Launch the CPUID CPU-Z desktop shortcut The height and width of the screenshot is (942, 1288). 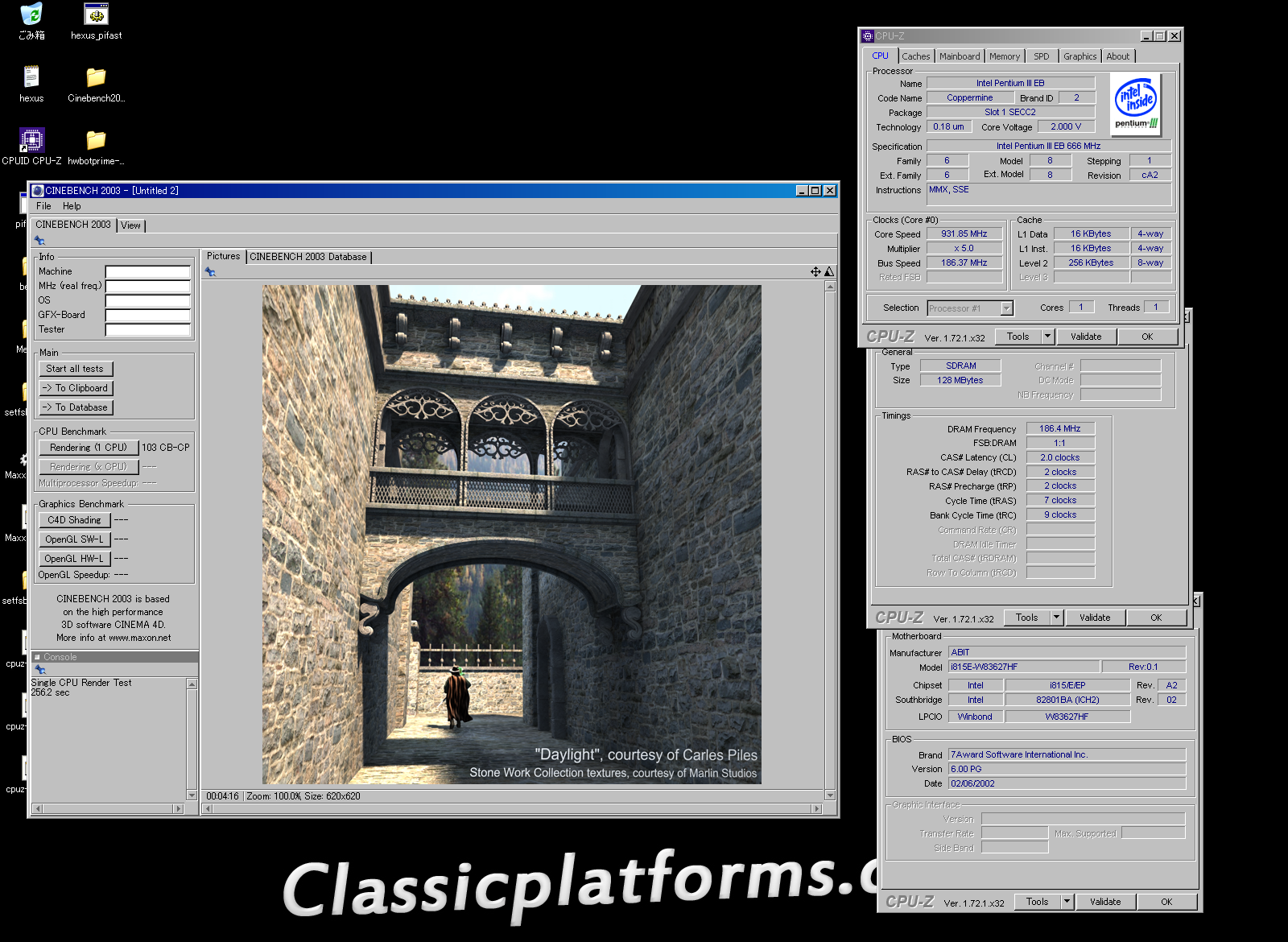(31, 147)
